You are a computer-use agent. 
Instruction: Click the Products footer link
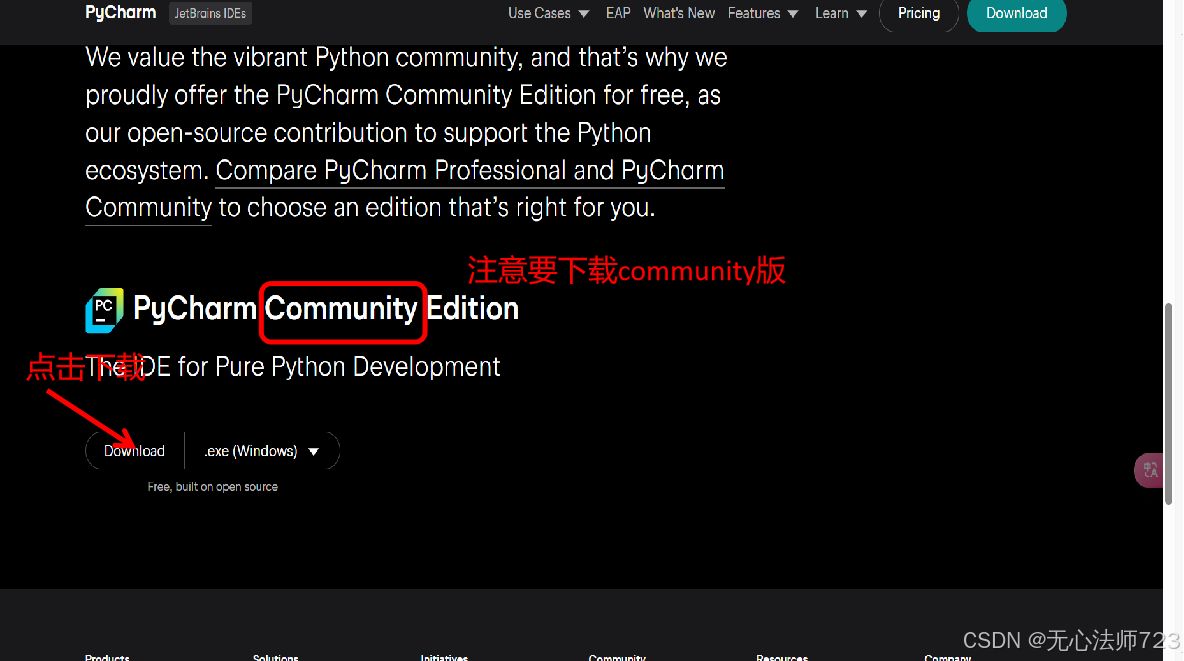click(106, 657)
